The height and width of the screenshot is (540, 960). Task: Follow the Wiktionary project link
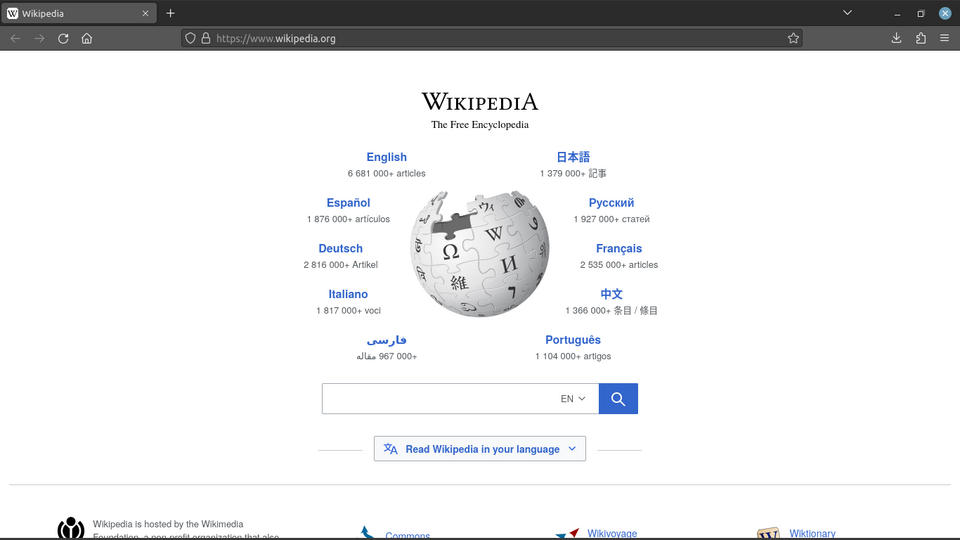pyautogui.click(x=812, y=533)
